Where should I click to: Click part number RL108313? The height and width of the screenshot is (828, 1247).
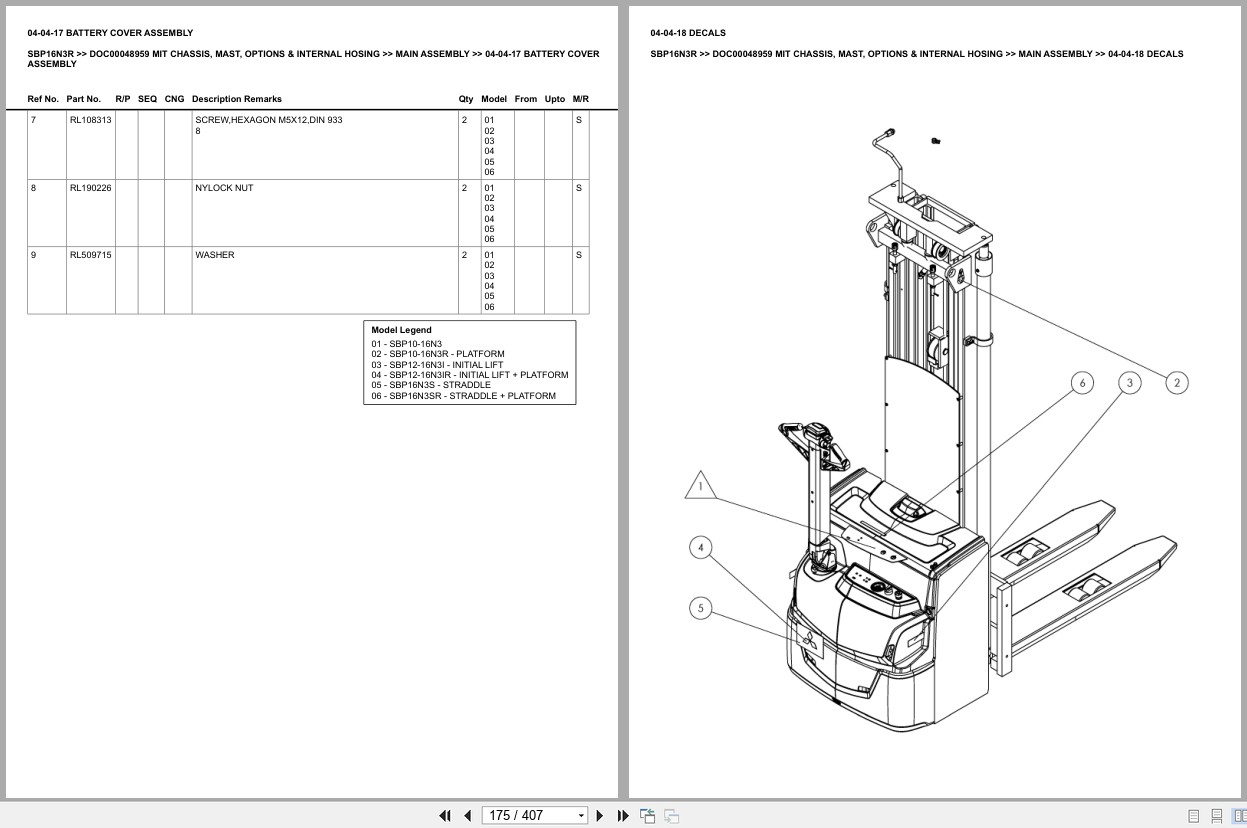click(x=90, y=120)
